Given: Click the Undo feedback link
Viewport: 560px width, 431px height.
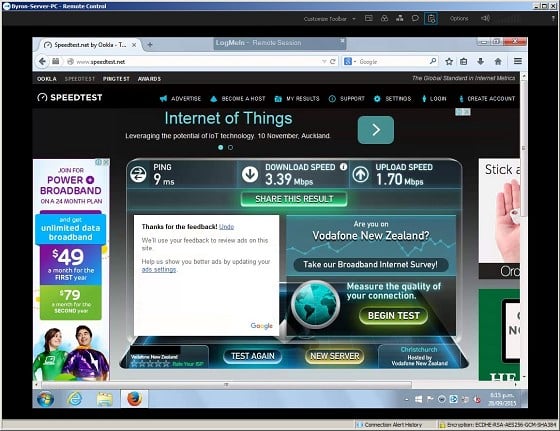Looking at the screenshot, I should click(x=226, y=227).
